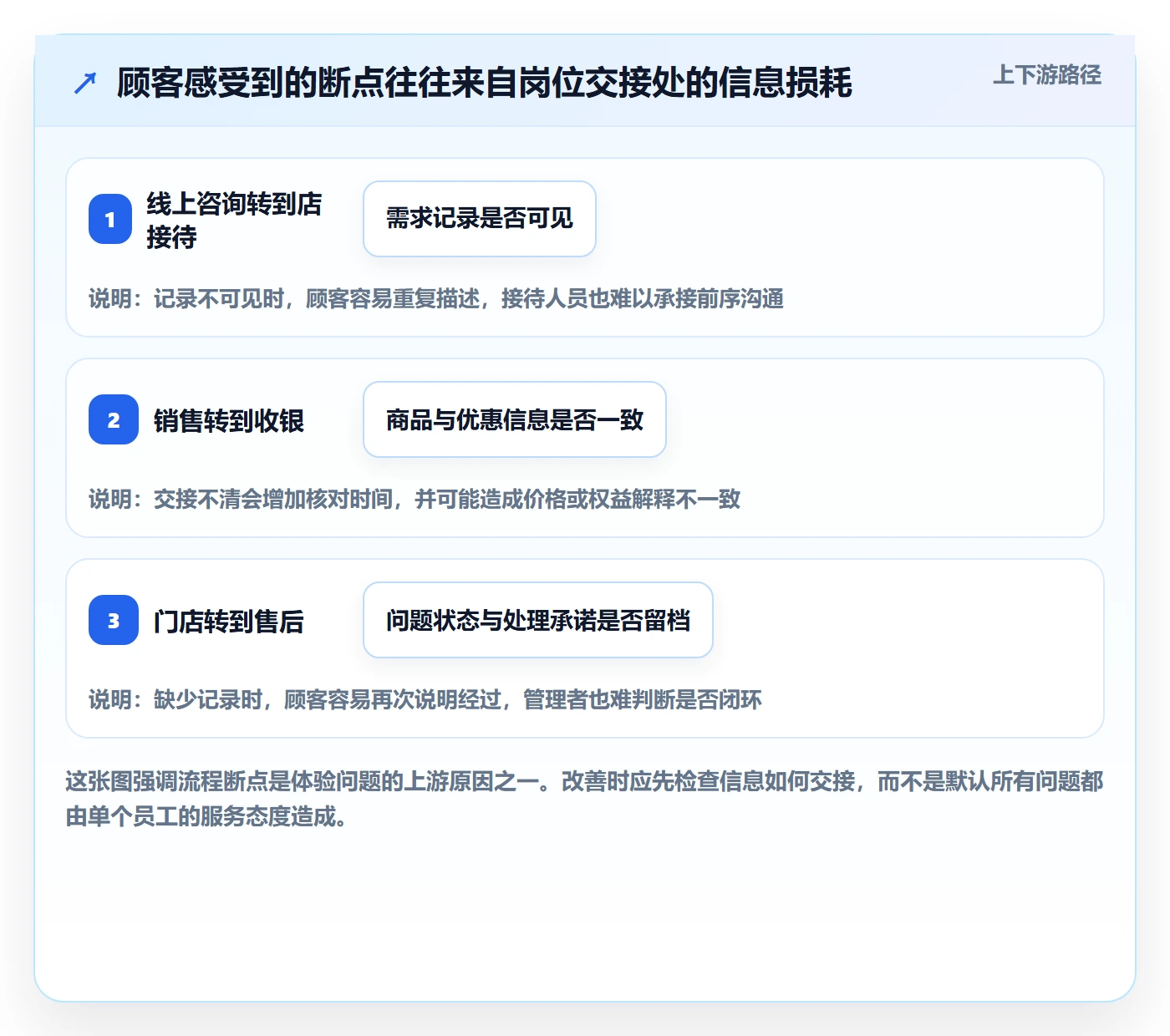Screen dimensions: 1170x1036
Task: Click the summary paragraph starting 这张图强调流程断点
Action: [584, 798]
